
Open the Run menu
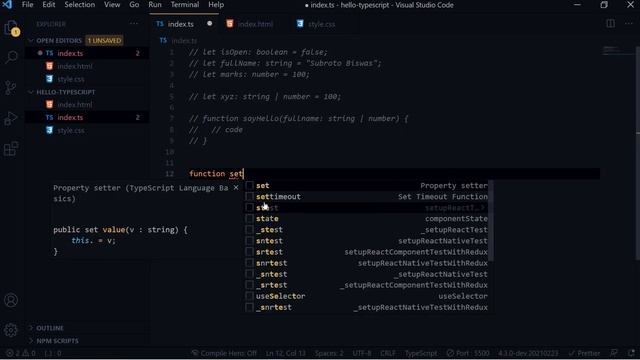pos(155,5)
